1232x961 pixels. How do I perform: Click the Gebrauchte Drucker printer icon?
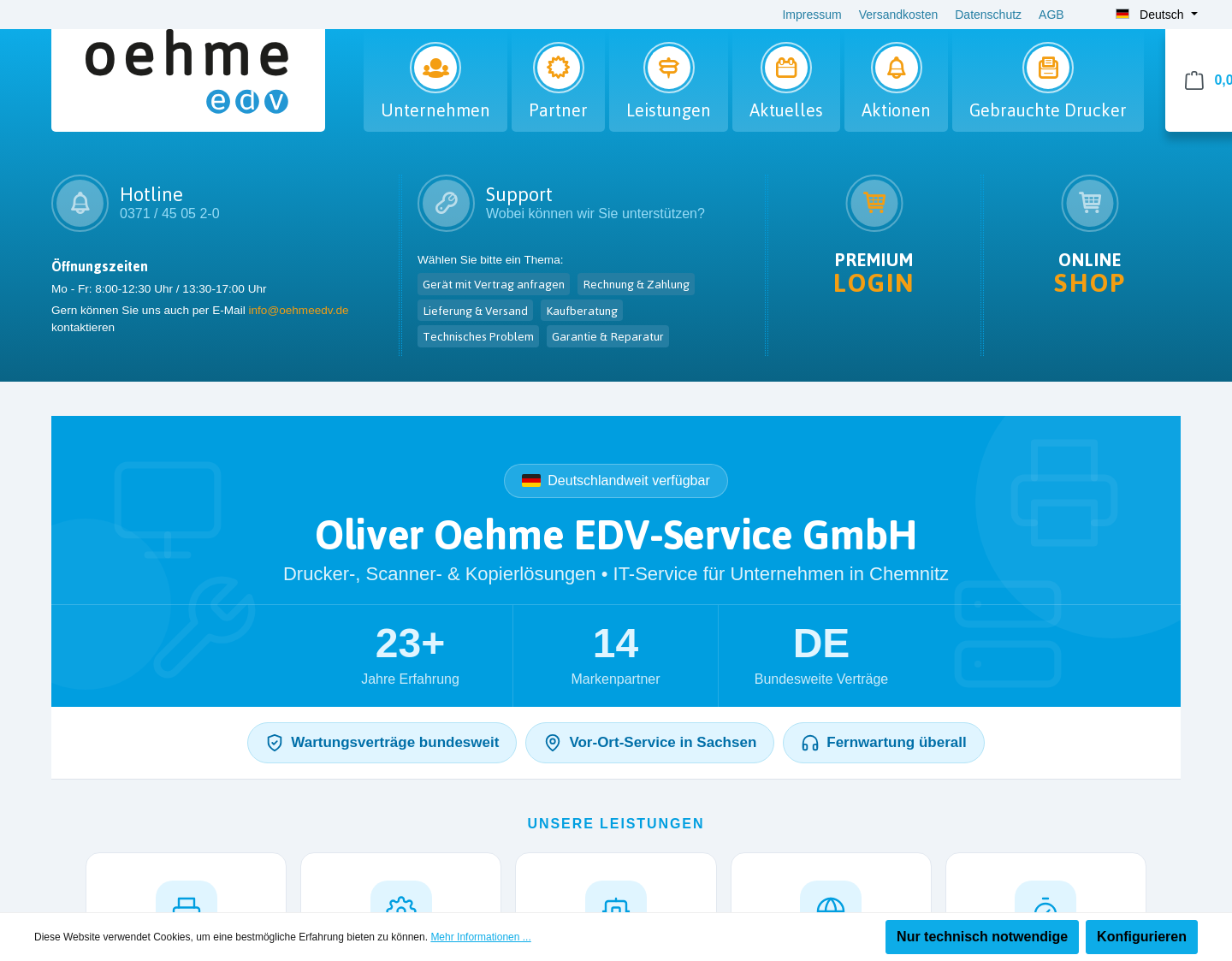click(x=1048, y=68)
